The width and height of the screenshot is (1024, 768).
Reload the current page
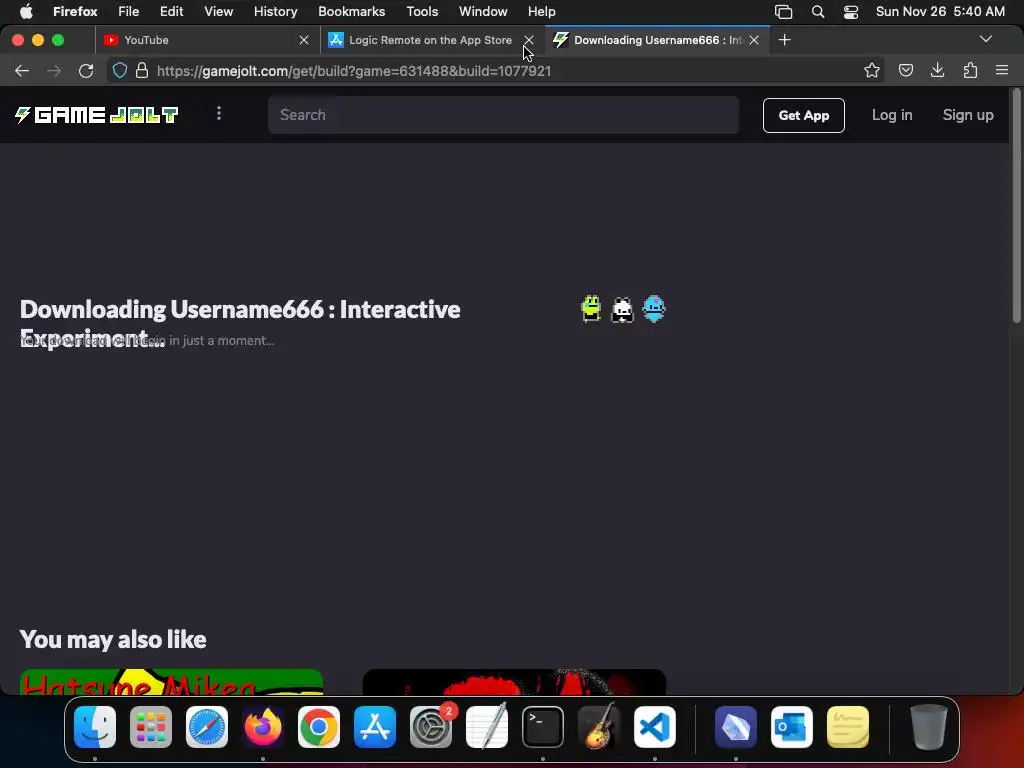pos(86,71)
